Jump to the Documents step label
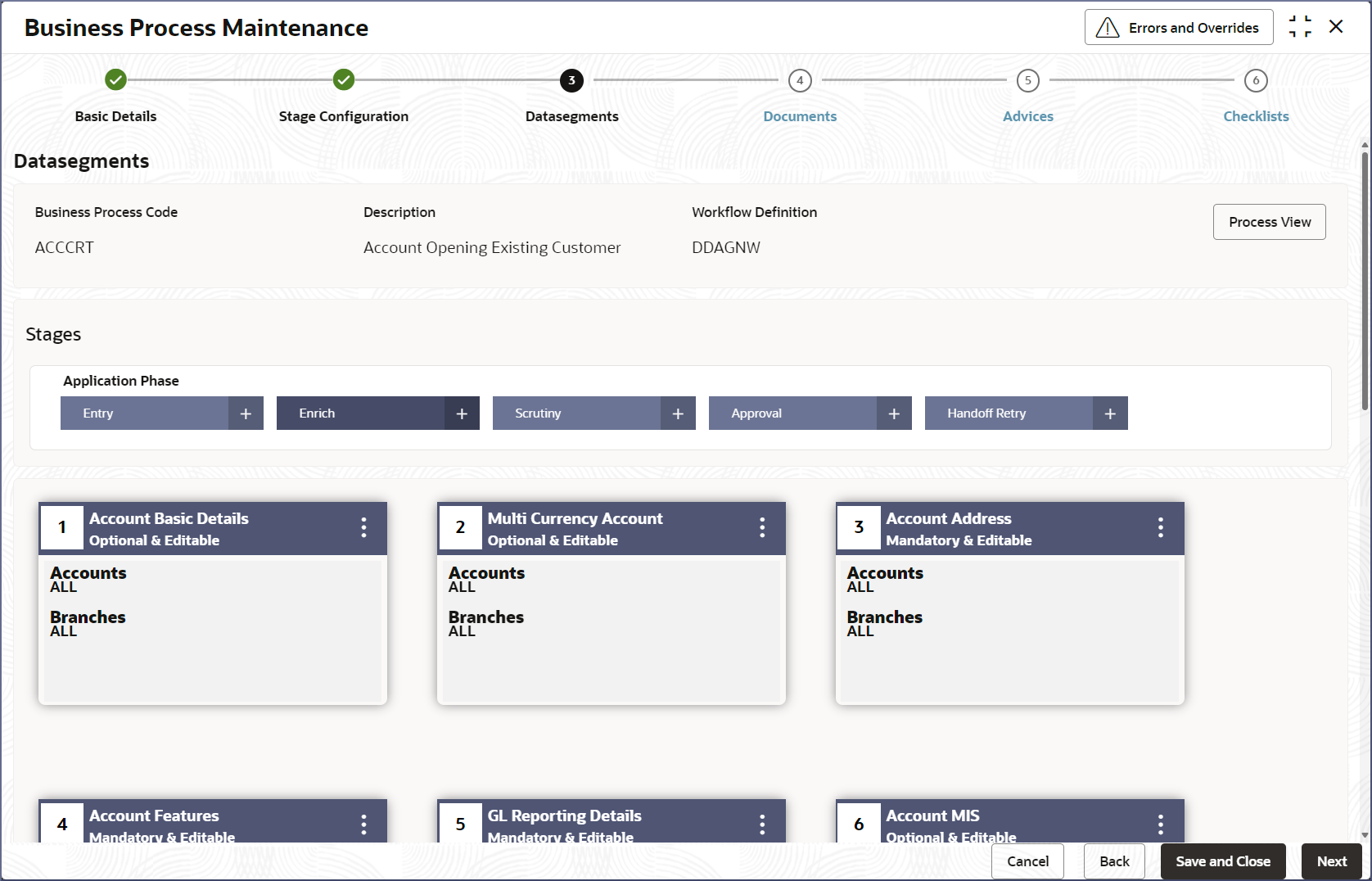The width and height of the screenshot is (1372, 881). click(x=800, y=116)
